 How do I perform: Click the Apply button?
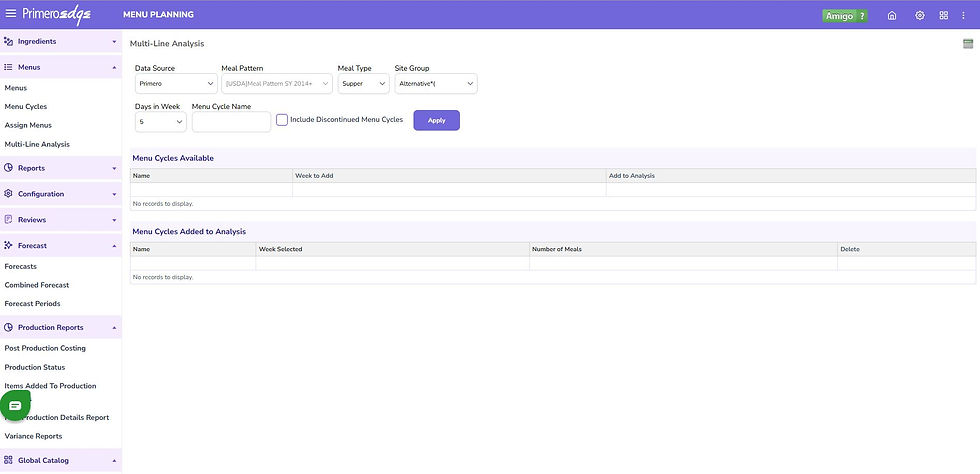click(x=436, y=120)
